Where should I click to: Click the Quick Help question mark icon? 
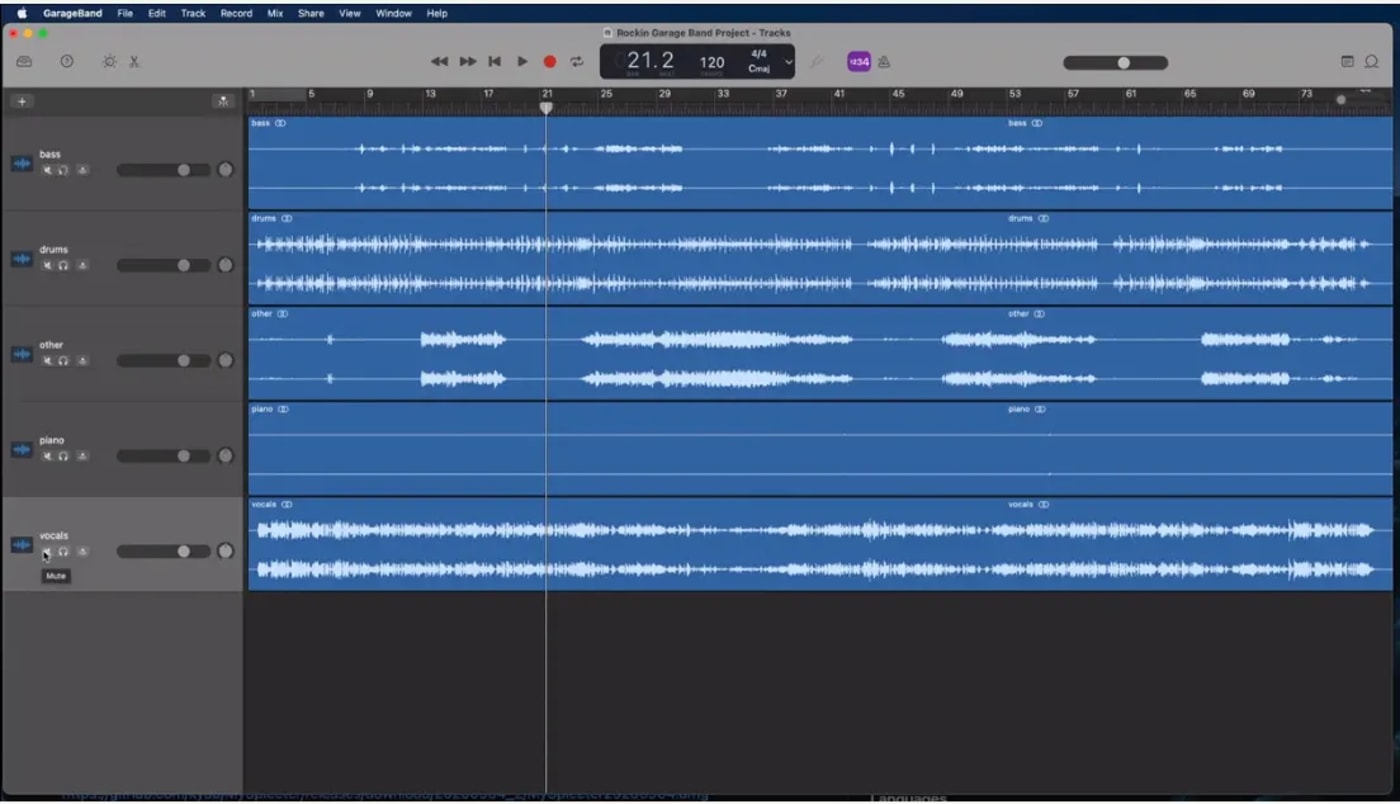tap(65, 61)
